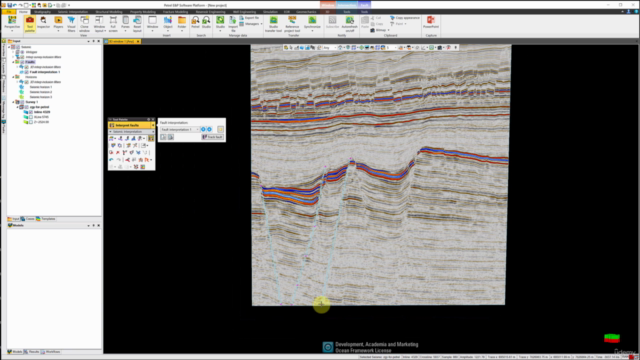Screen dimensions: 640x360
Task: Select Seismic horizon 2 in tree
Action: click(x=40, y=92)
